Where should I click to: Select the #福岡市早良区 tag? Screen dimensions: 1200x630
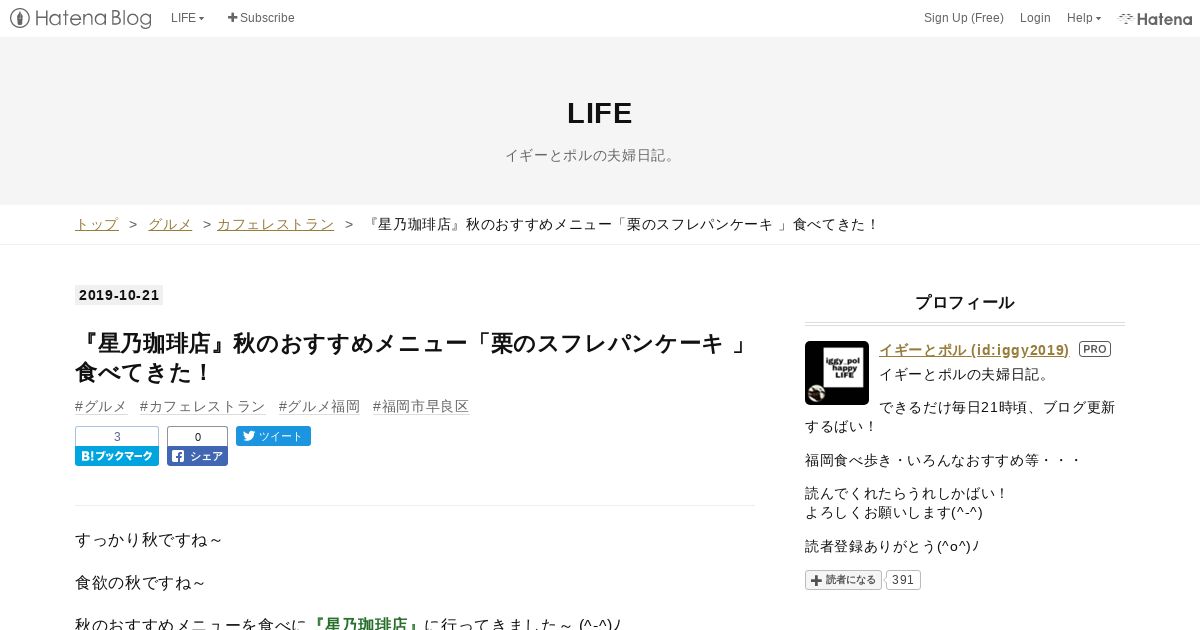tap(421, 406)
